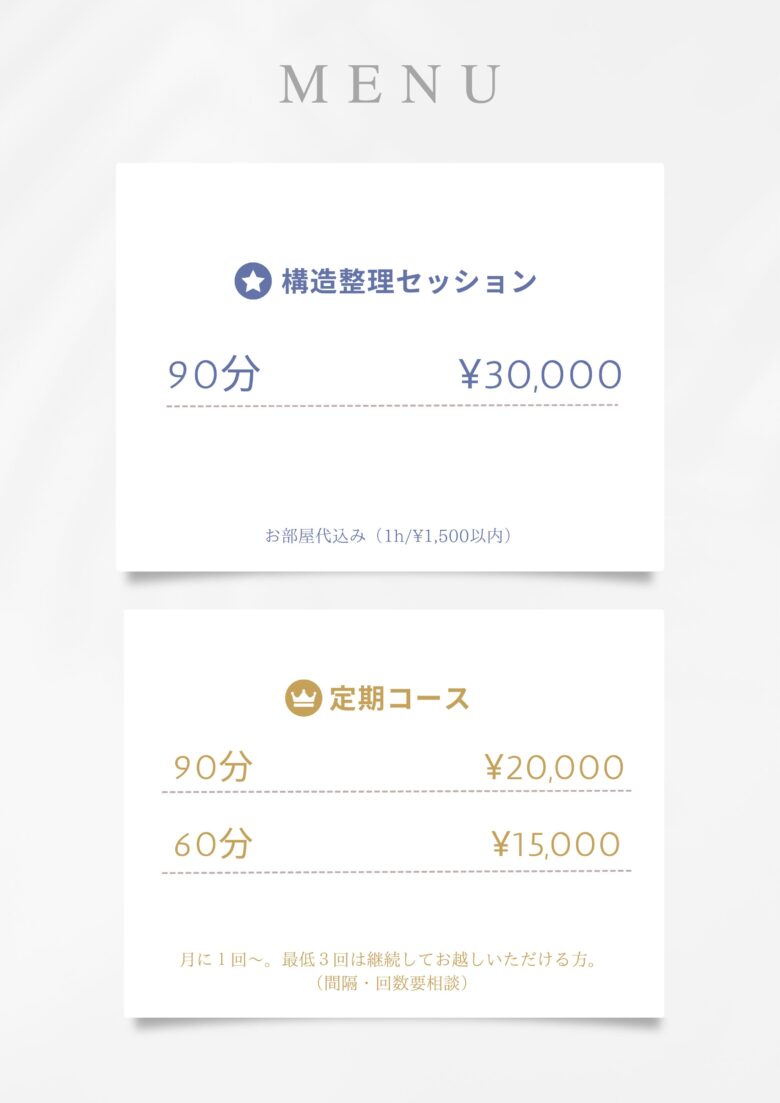Click the gold crown icon

302,698
